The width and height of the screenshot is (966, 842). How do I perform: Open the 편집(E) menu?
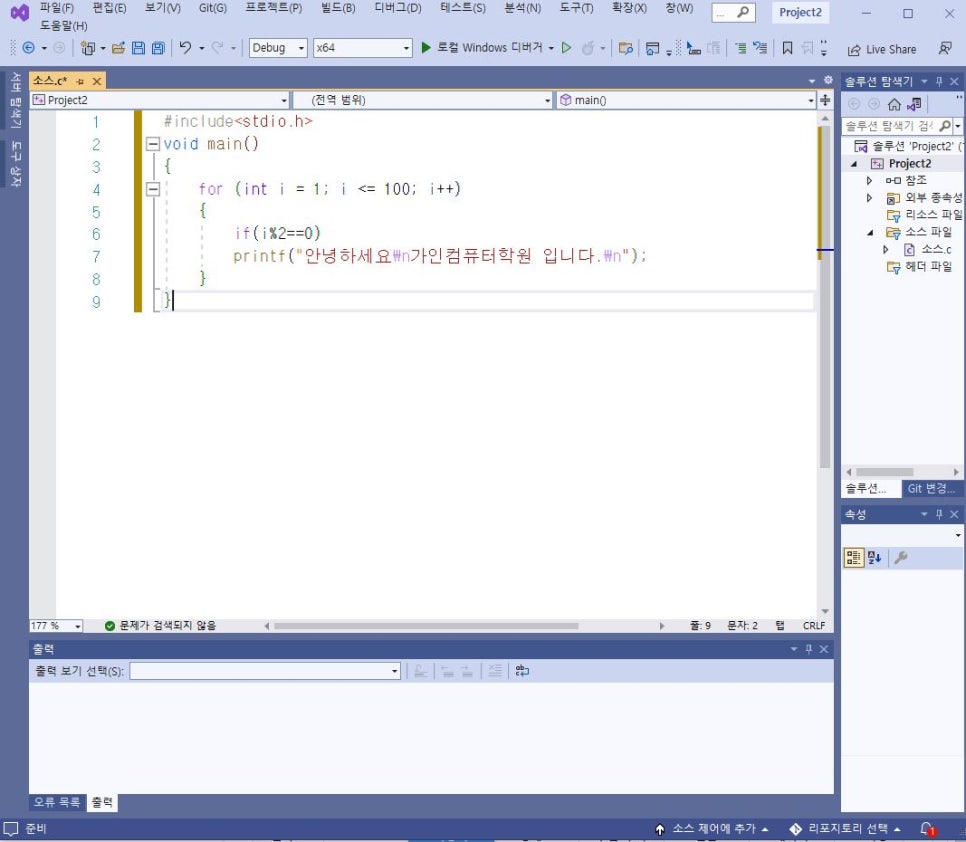[x=109, y=8]
